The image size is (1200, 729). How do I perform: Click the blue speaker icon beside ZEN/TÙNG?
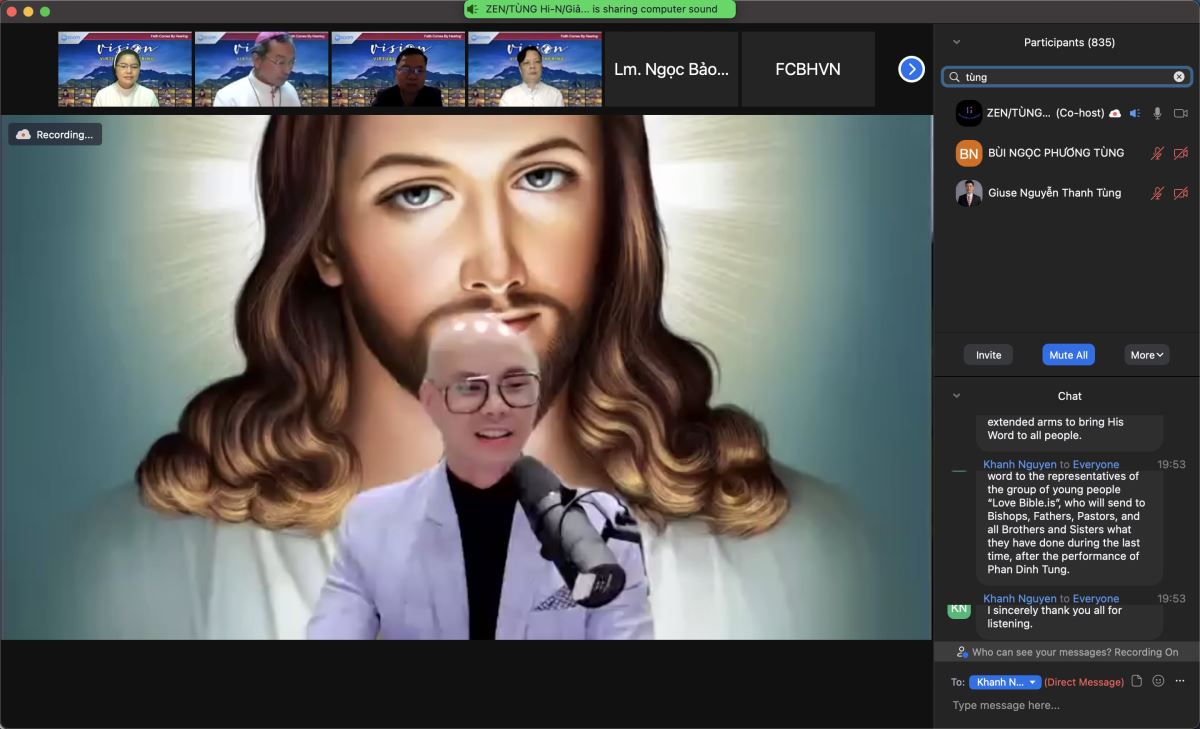tap(1135, 113)
